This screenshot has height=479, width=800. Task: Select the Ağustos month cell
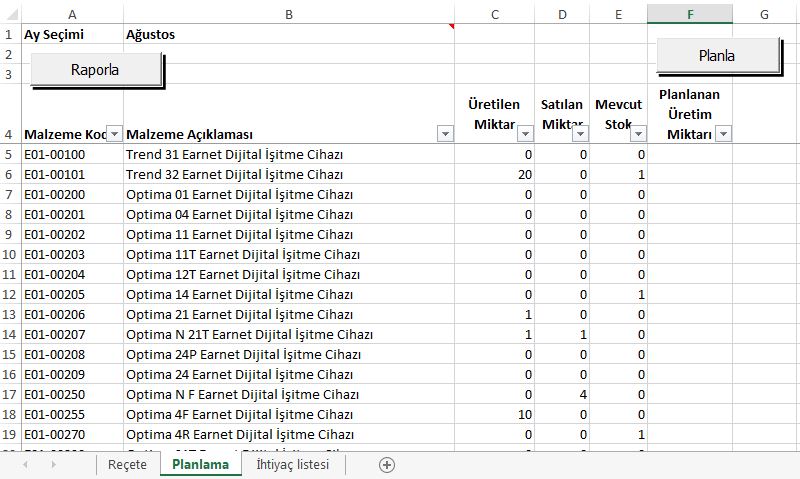(288, 35)
